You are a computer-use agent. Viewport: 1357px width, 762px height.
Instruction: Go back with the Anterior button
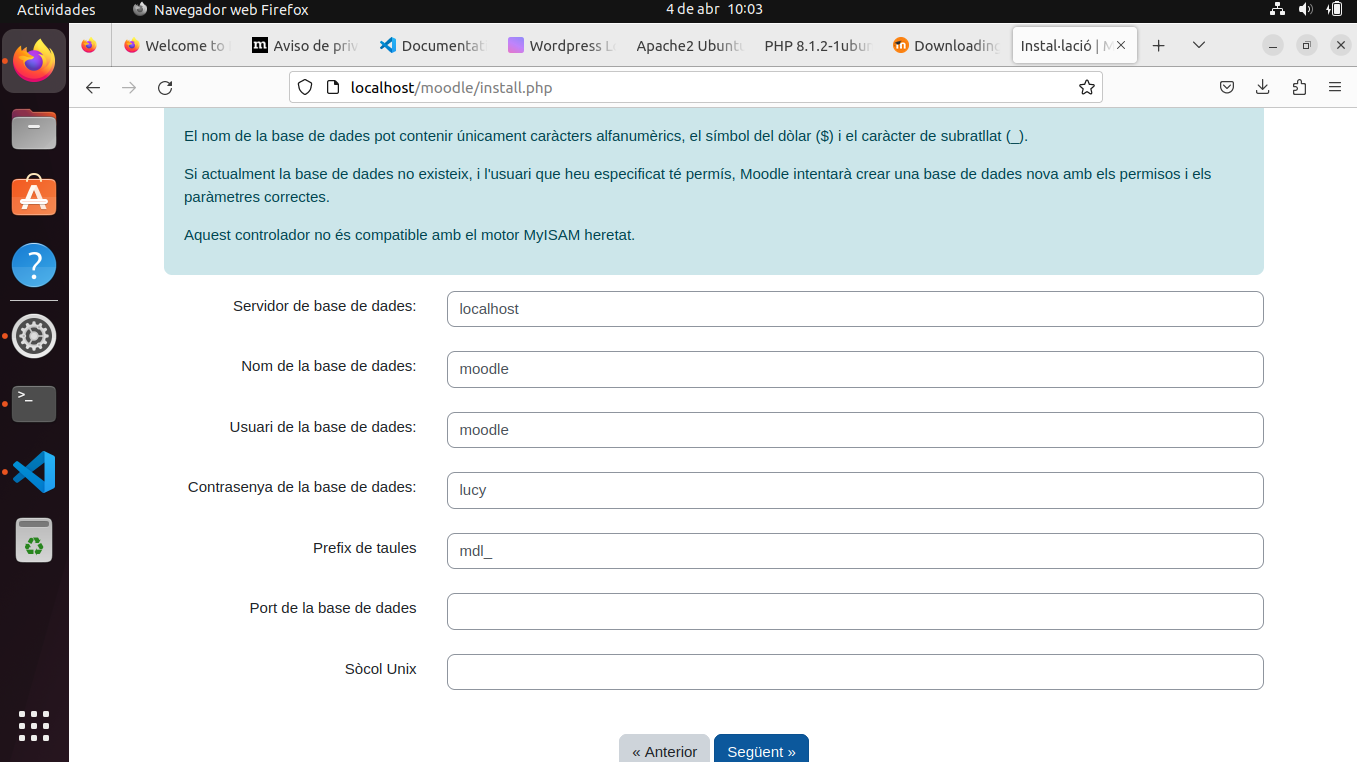pos(664,751)
